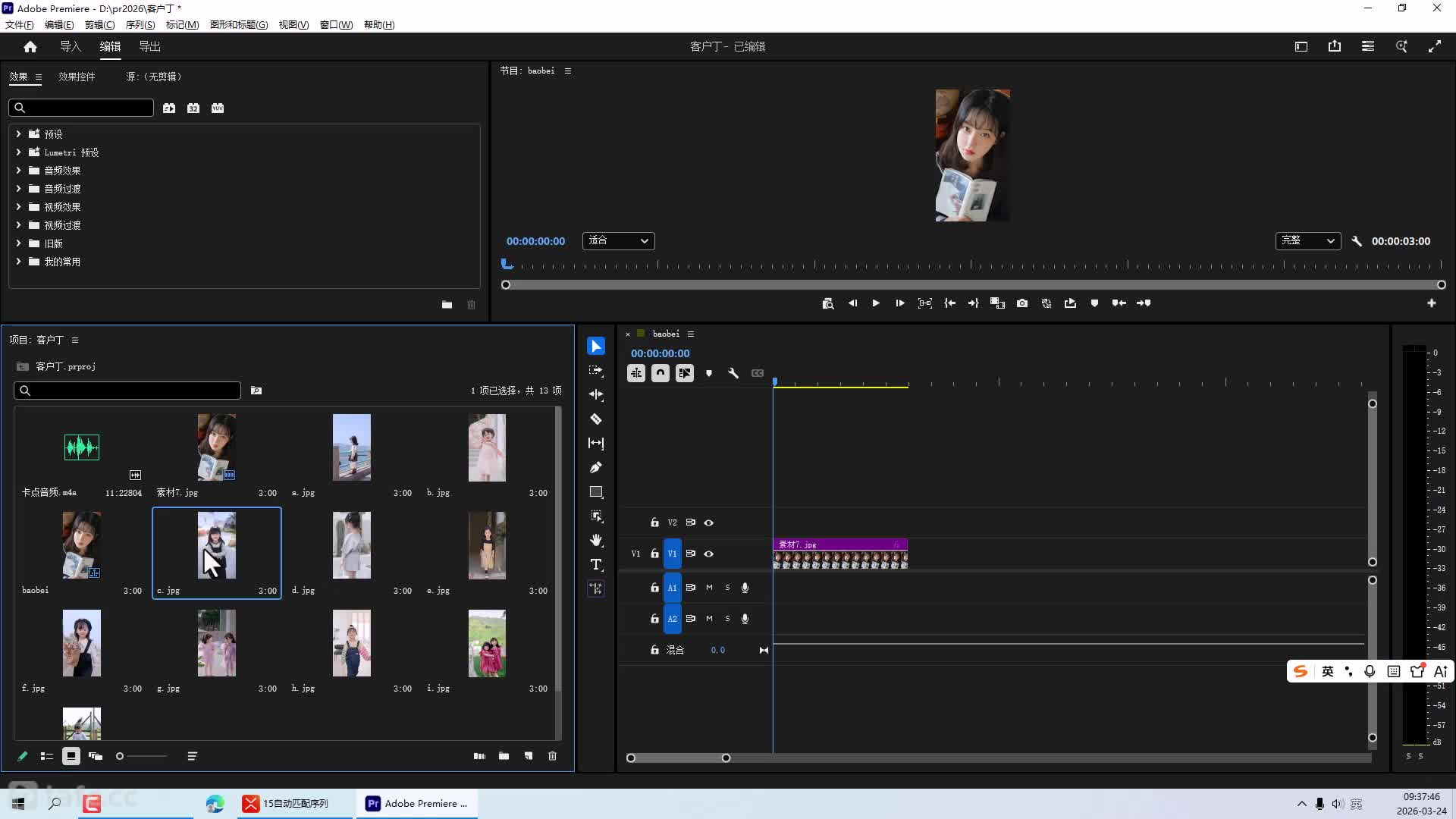
Task: Expand the 预设 folder
Action: coord(18,134)
